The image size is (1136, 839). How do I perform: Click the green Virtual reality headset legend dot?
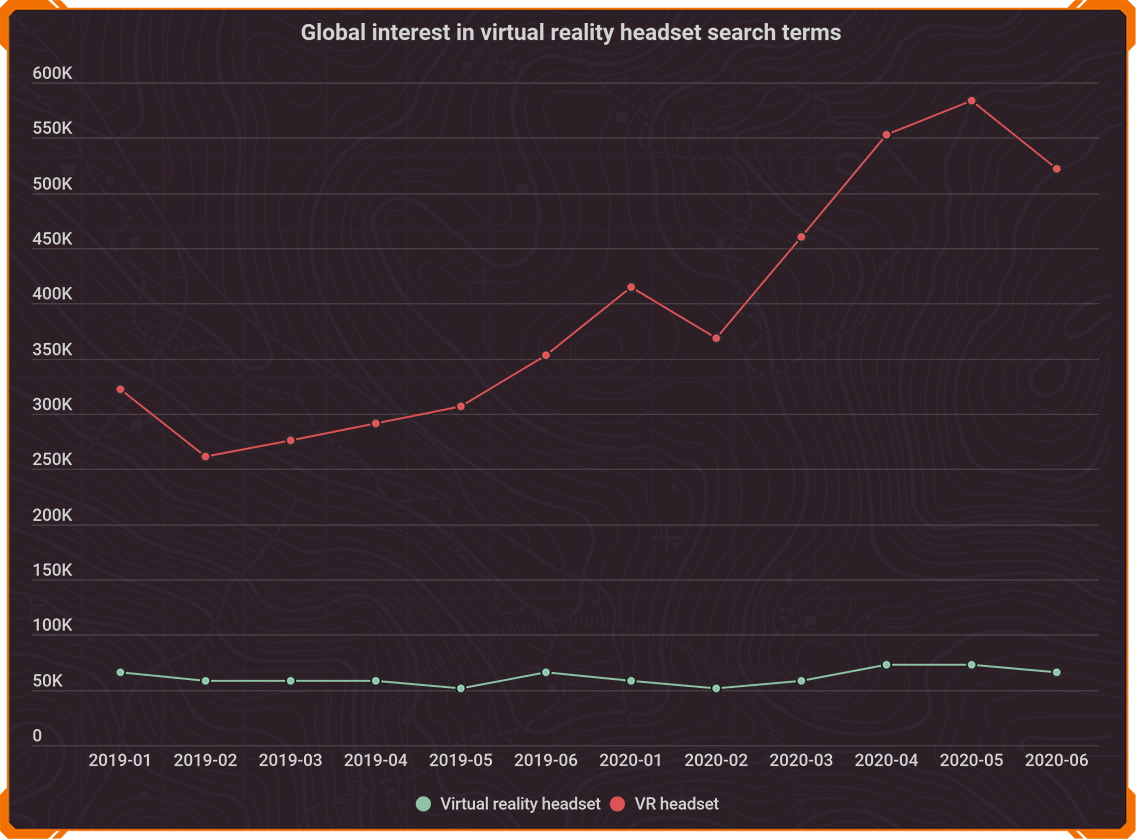[424, 804]
